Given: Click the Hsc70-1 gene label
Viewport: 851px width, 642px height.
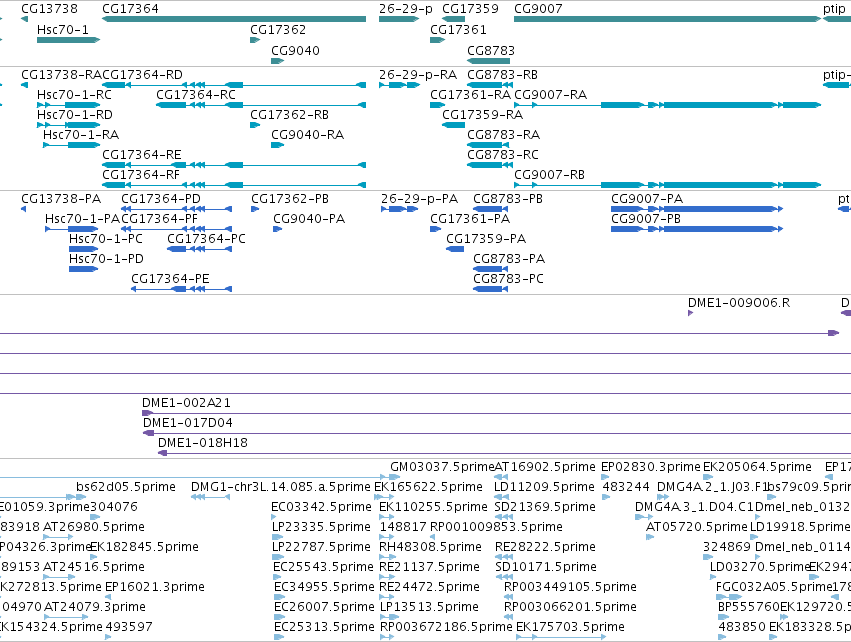Looking at the screenshot, I should pyautogui.click(x=62, y=29).
